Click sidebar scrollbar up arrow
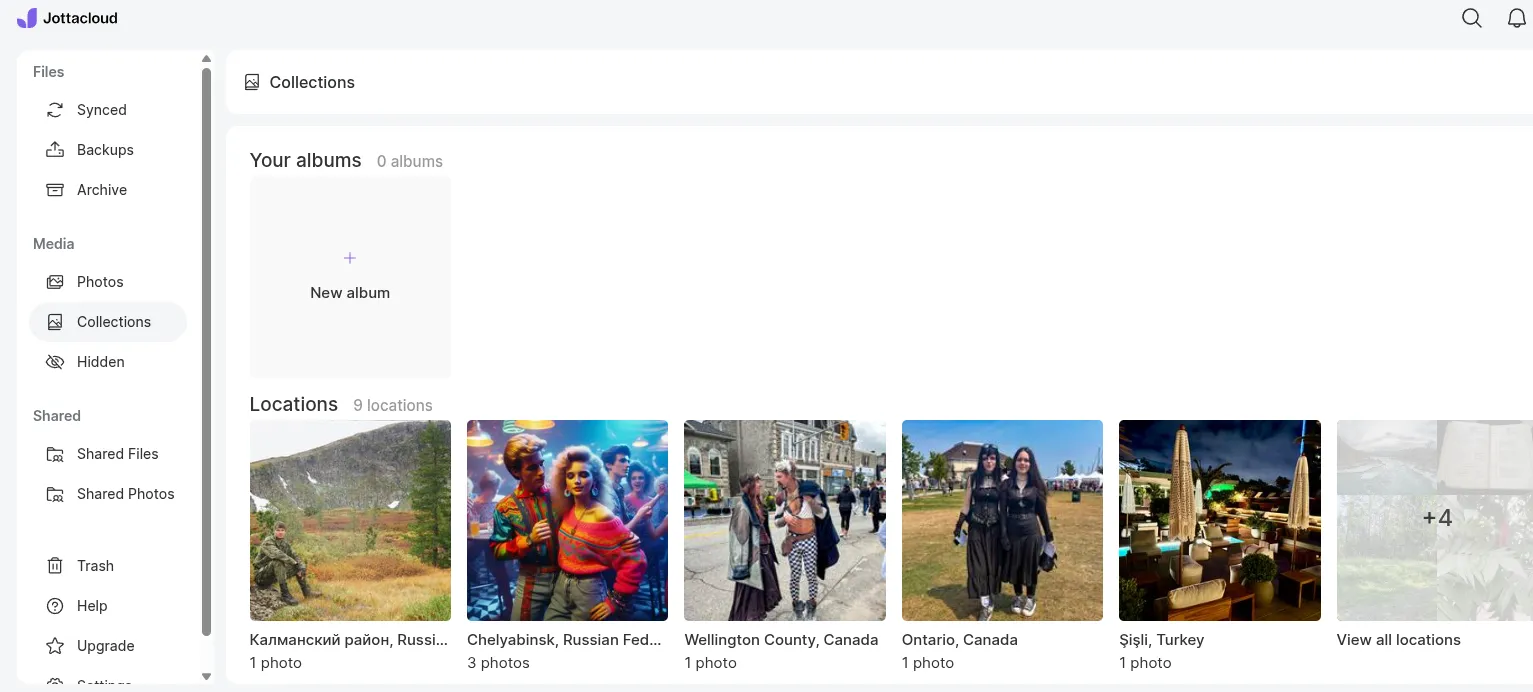 pyautogui.click(x=207, y=59)
